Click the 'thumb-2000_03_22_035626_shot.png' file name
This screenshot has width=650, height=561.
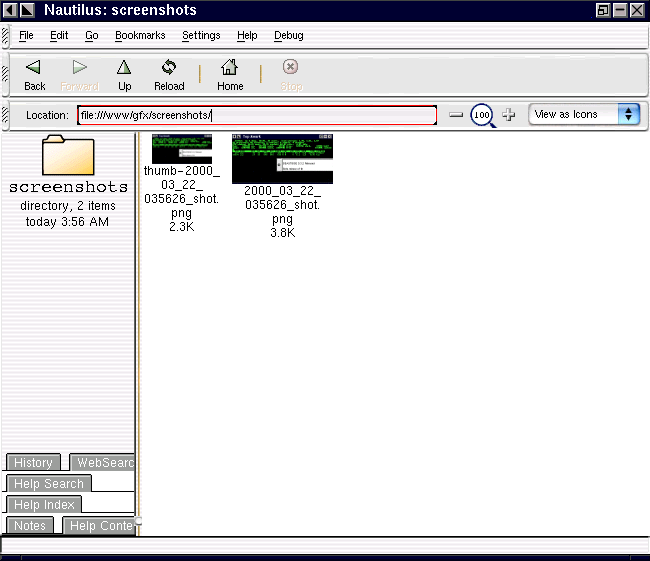[182, 192]
